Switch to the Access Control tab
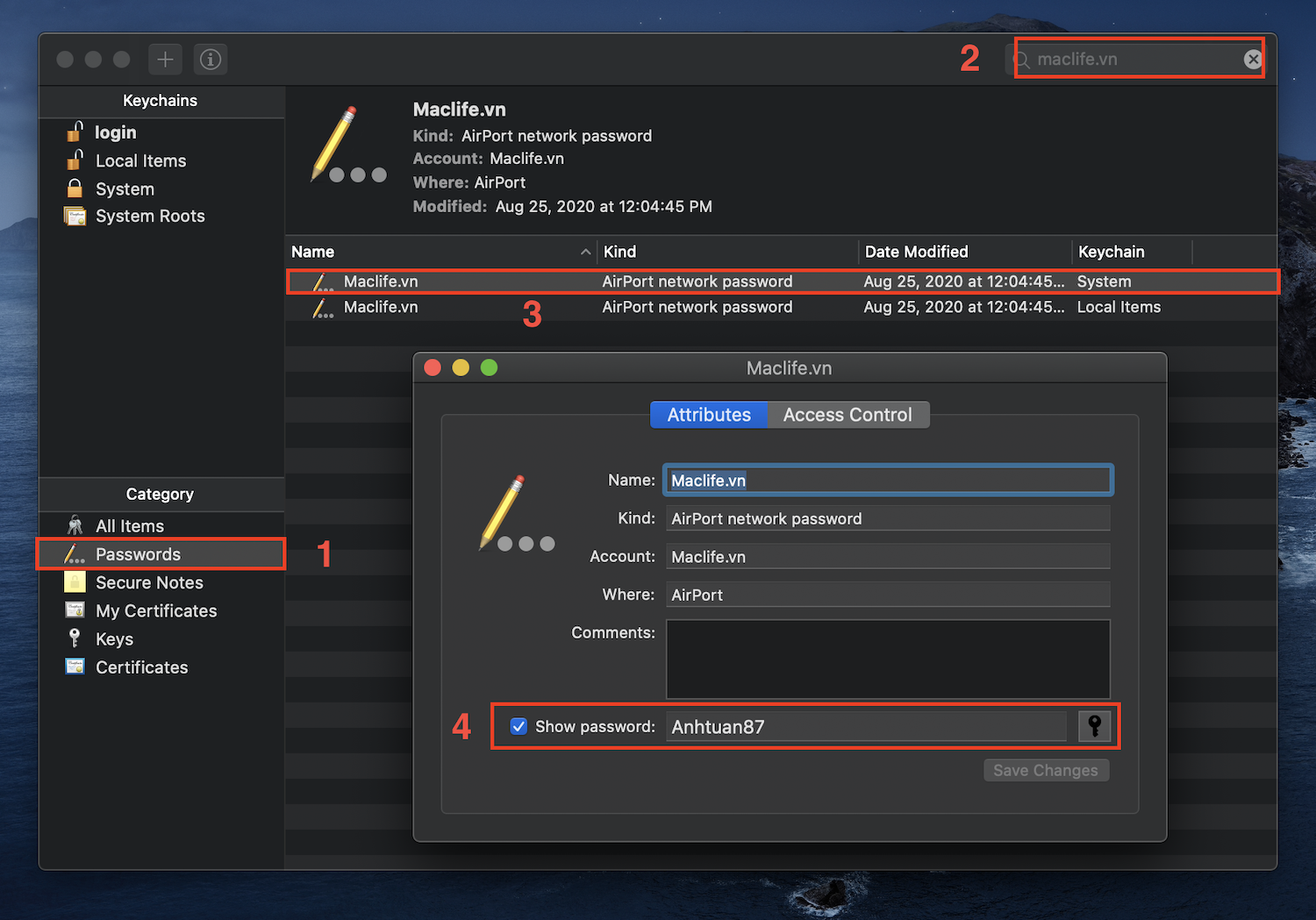This screenshot has height=920, width=1316. point(847,414)
